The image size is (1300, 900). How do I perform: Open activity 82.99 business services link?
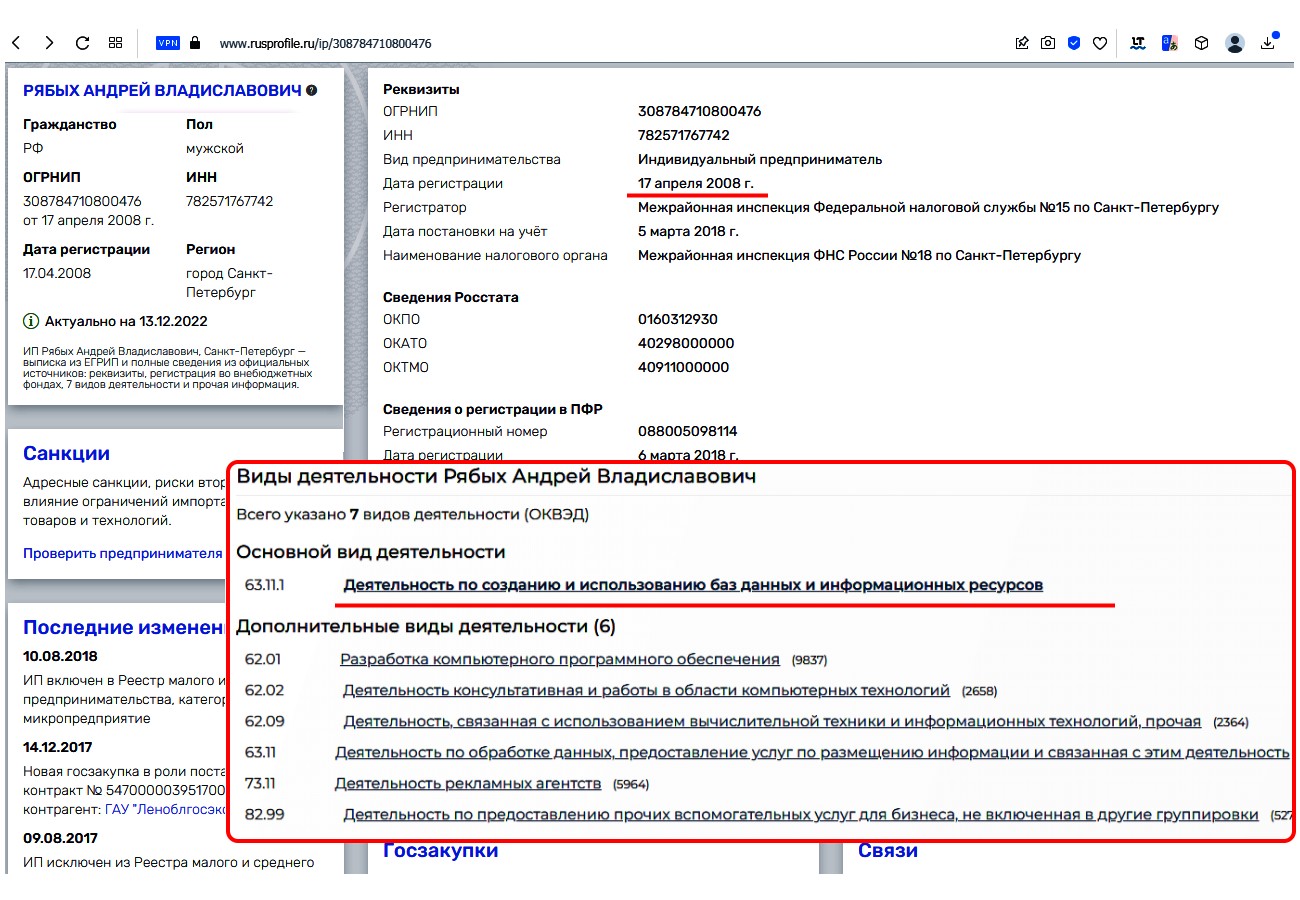coord(800,814)
